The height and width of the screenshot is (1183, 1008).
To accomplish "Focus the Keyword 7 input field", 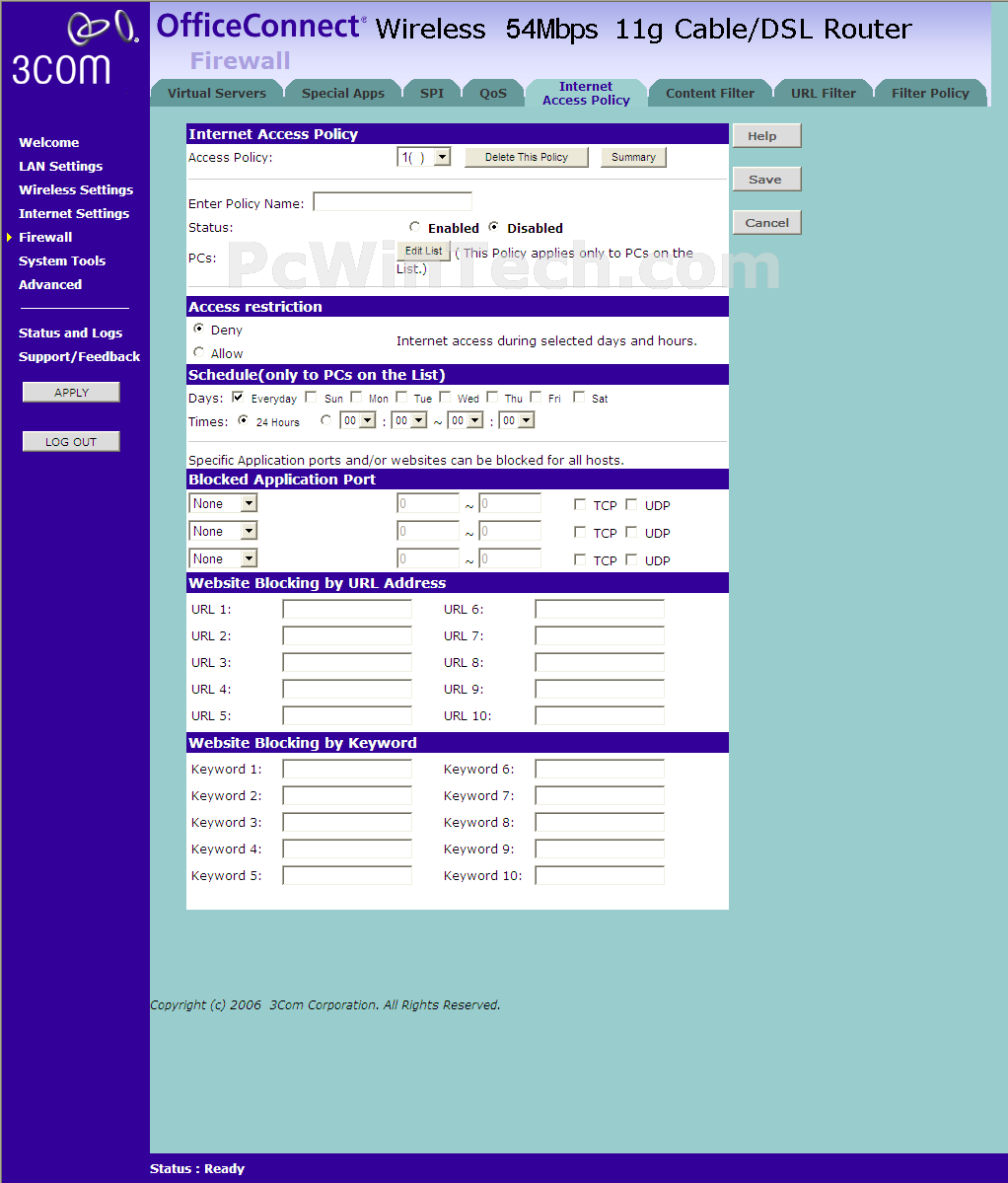I will click(x=600, y=796).
